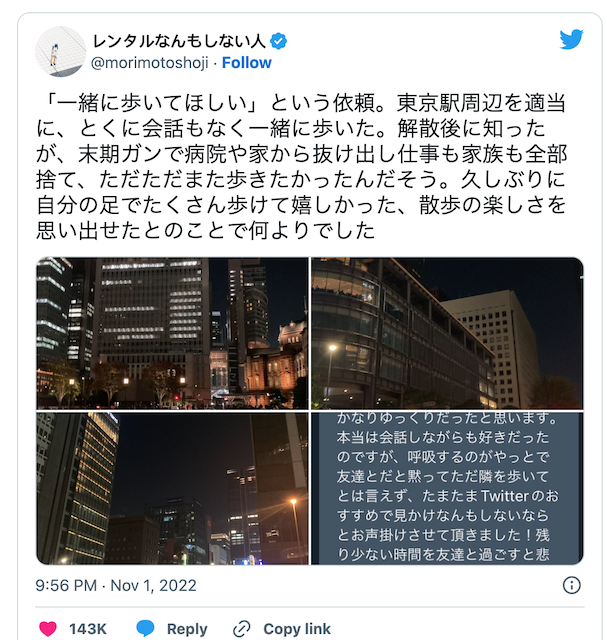
Task: Click the tweet body text paragraph
Action: point(301,167)
